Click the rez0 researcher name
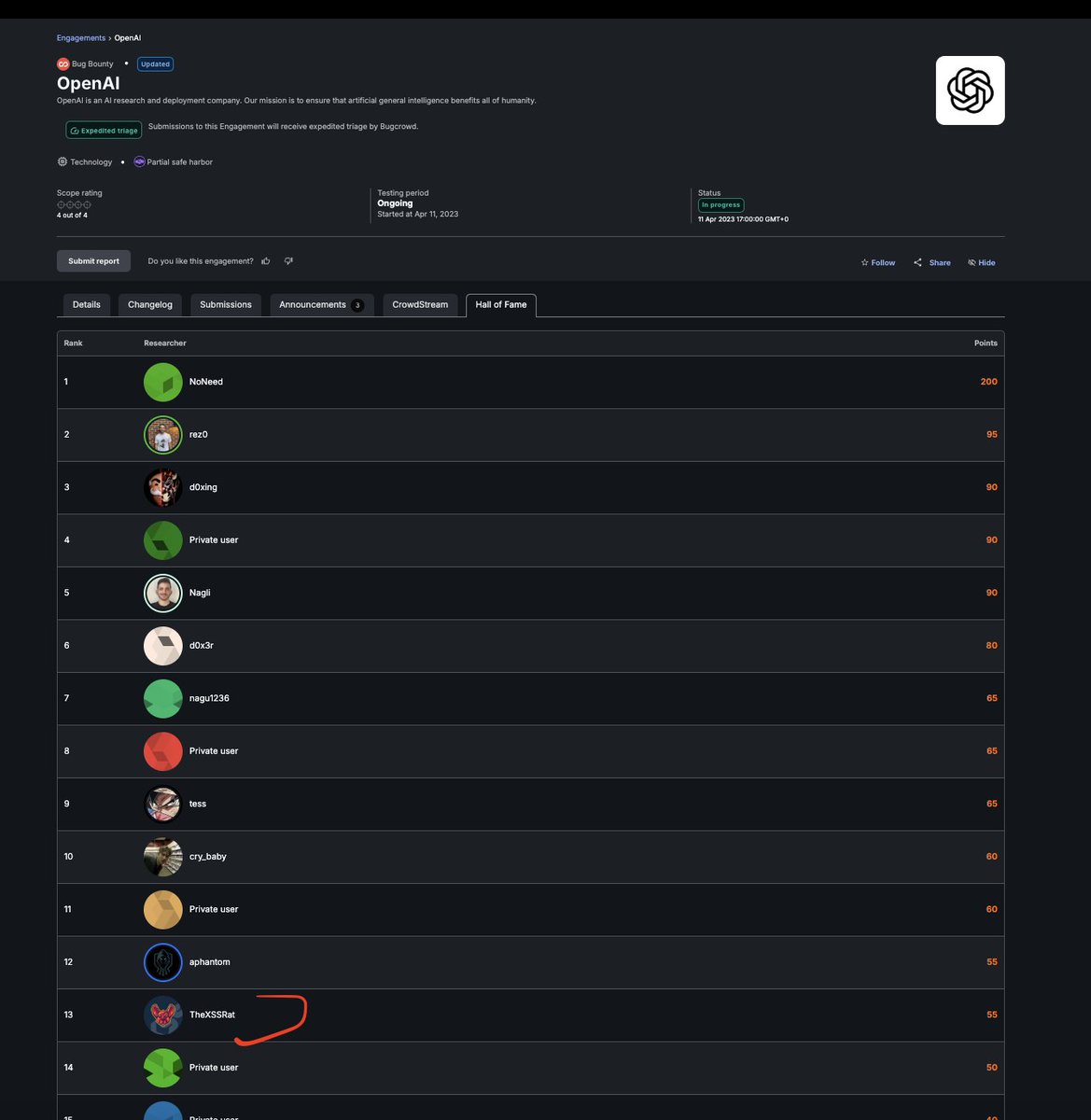The image size is (1091, 1120). 199,435
